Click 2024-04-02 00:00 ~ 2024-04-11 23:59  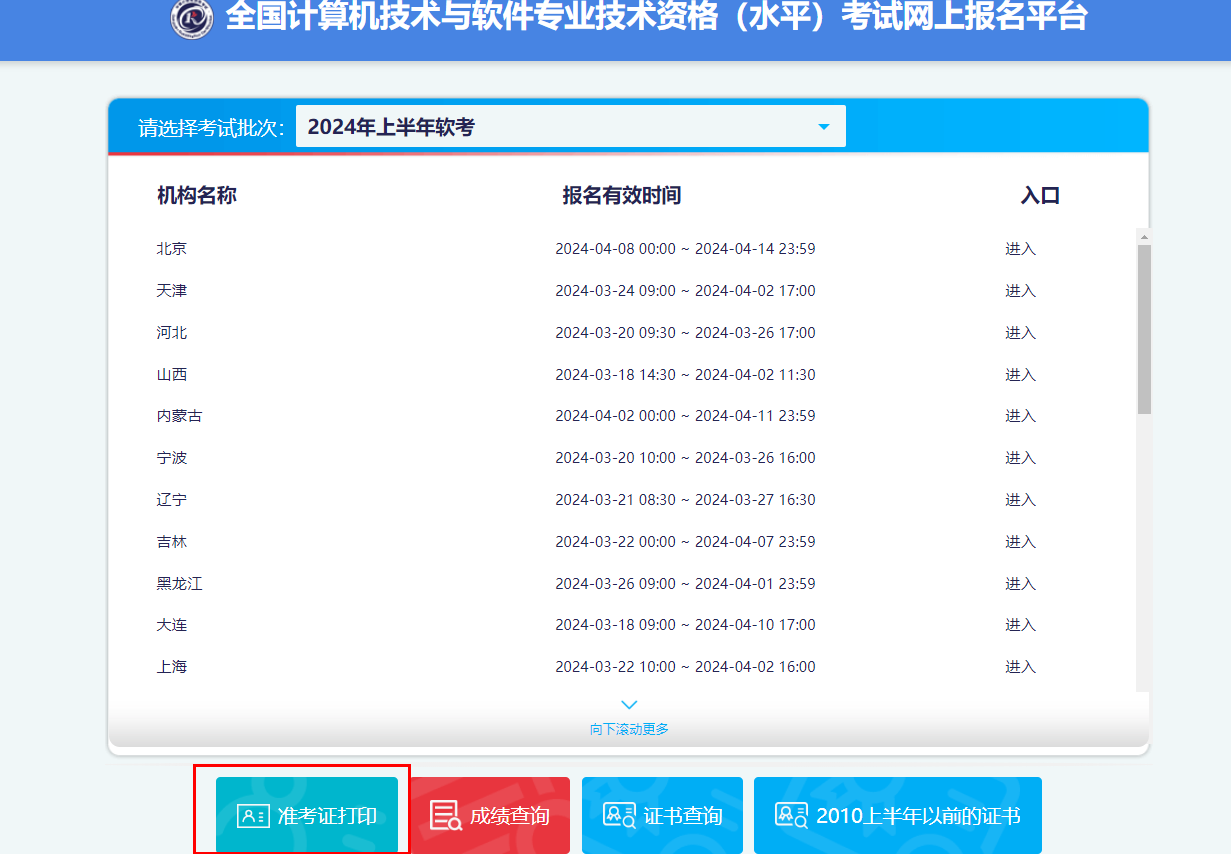(685, 416)
